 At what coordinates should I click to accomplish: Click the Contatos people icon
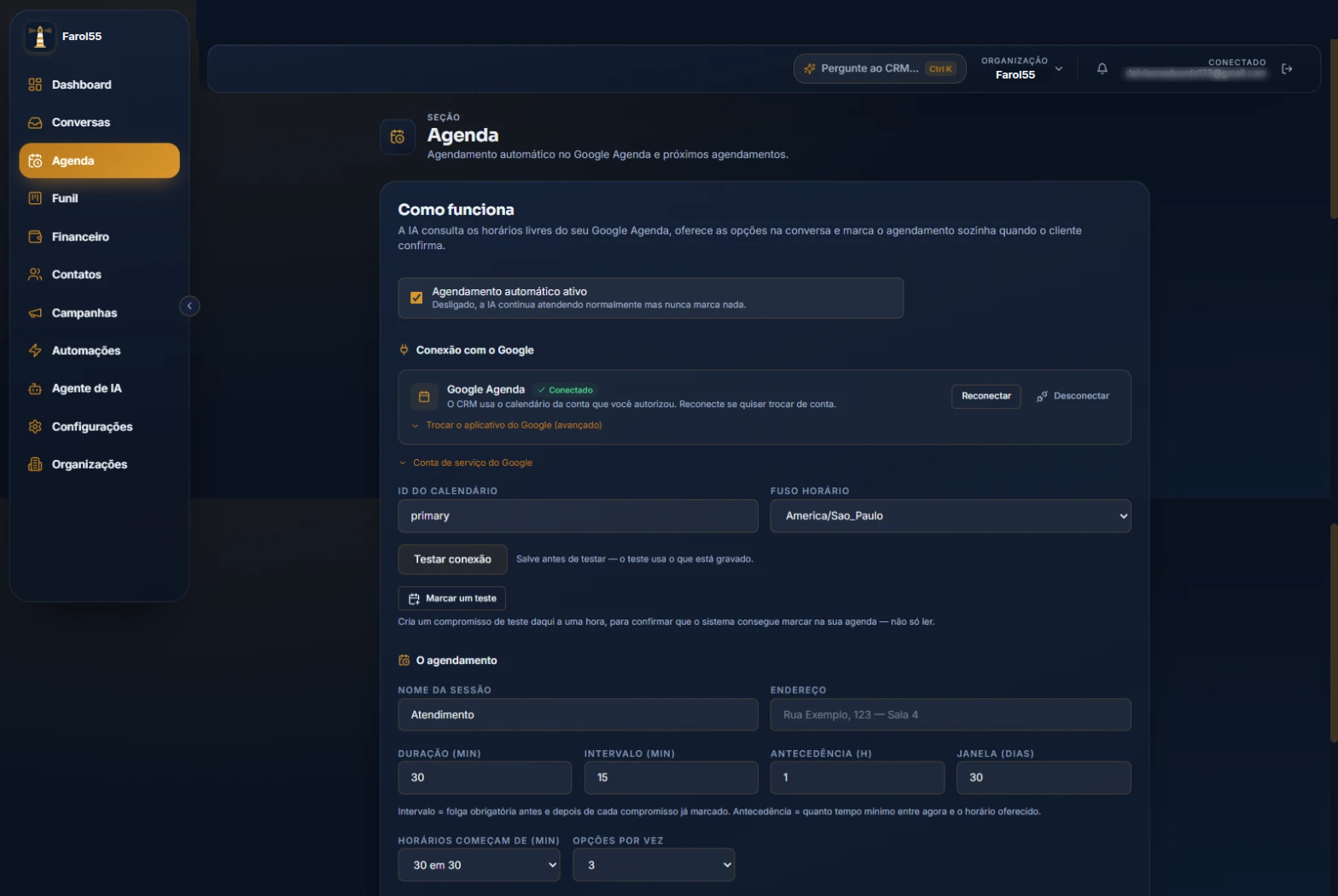(x=35, y=275)
